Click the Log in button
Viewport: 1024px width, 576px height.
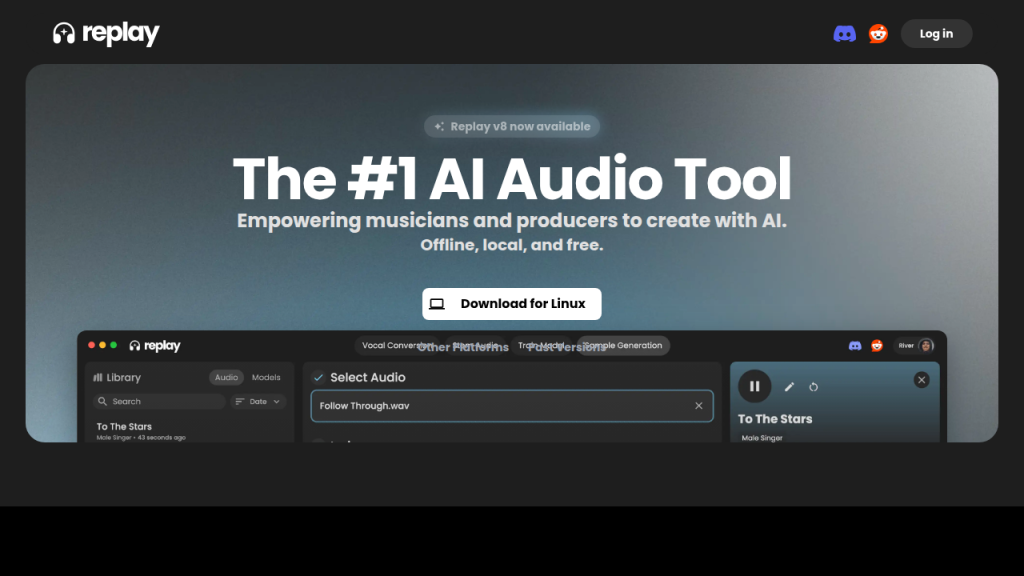click(936, 34)
